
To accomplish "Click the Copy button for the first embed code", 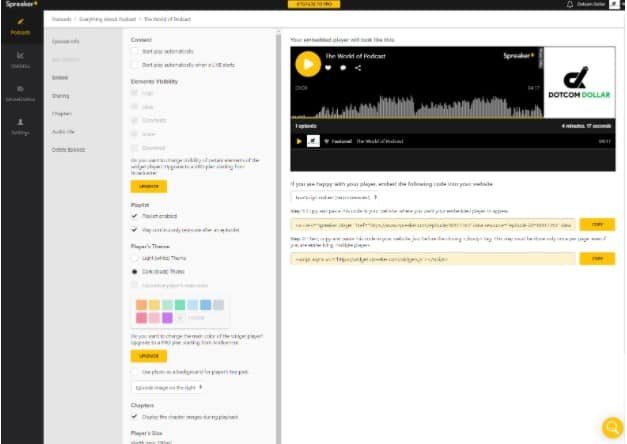I will [x=596, y=225].
